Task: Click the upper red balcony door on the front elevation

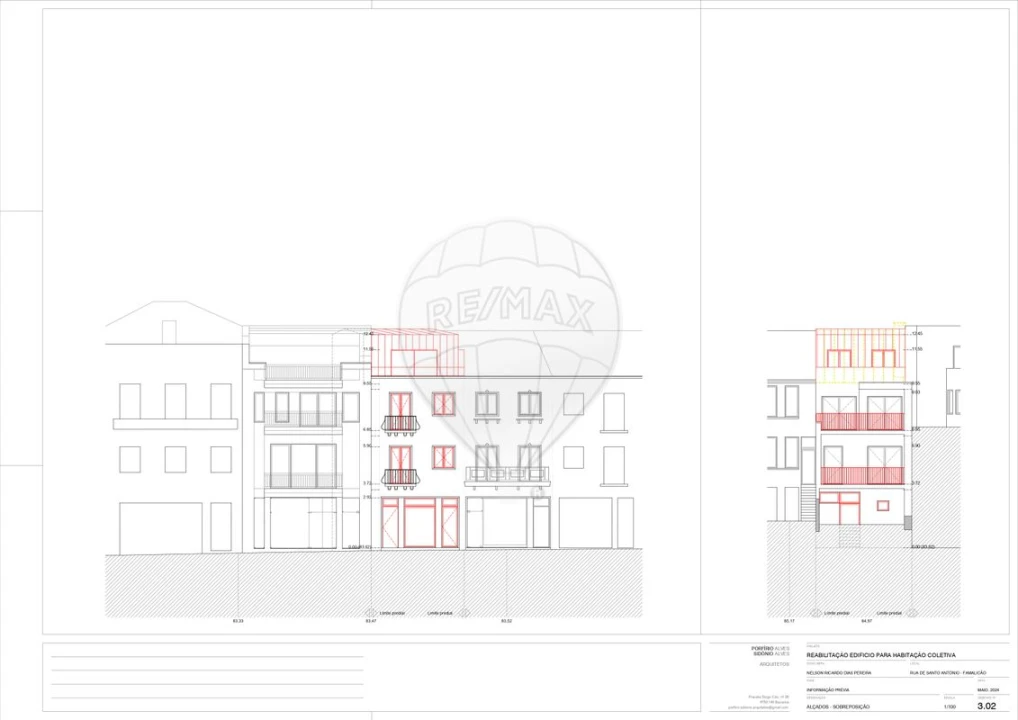Action: [x=400, y=409]
